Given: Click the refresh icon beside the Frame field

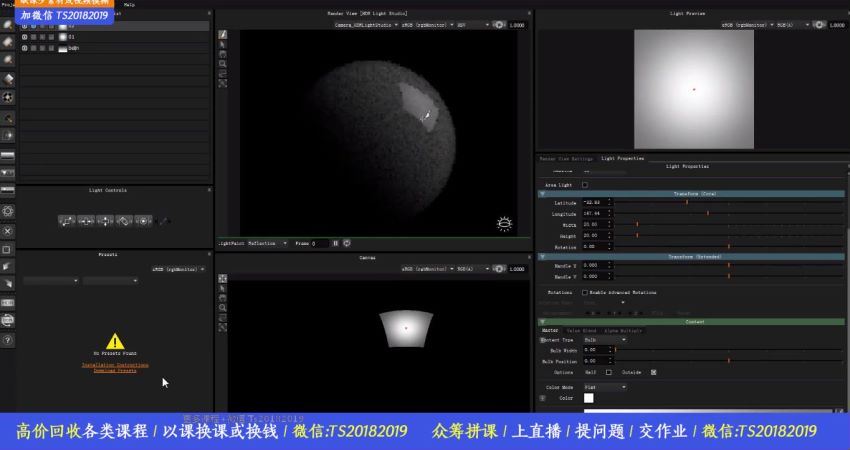Looking at the screenshot, I should 347,243.
